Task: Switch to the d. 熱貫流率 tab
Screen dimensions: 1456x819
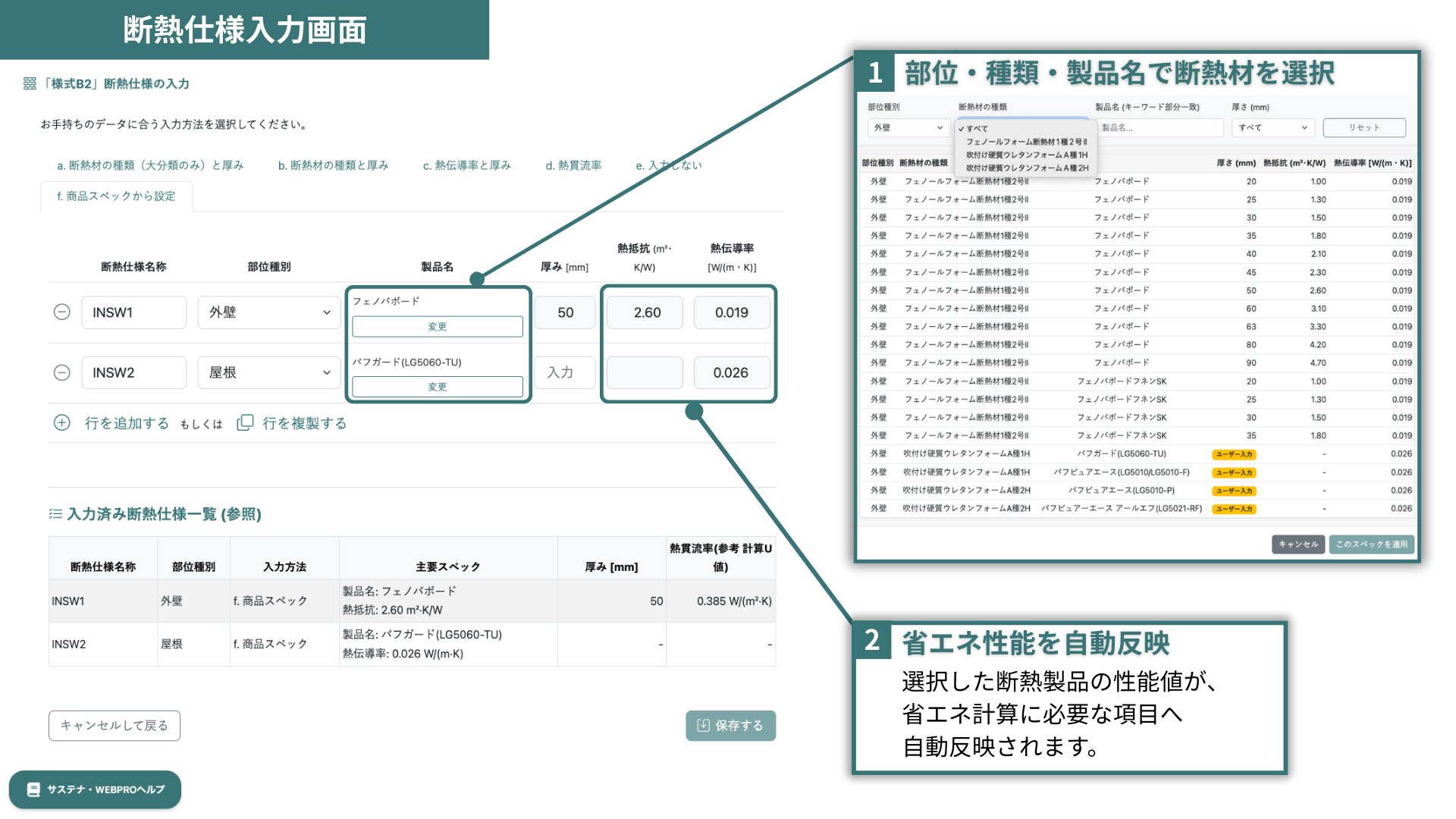Action: 573,165
